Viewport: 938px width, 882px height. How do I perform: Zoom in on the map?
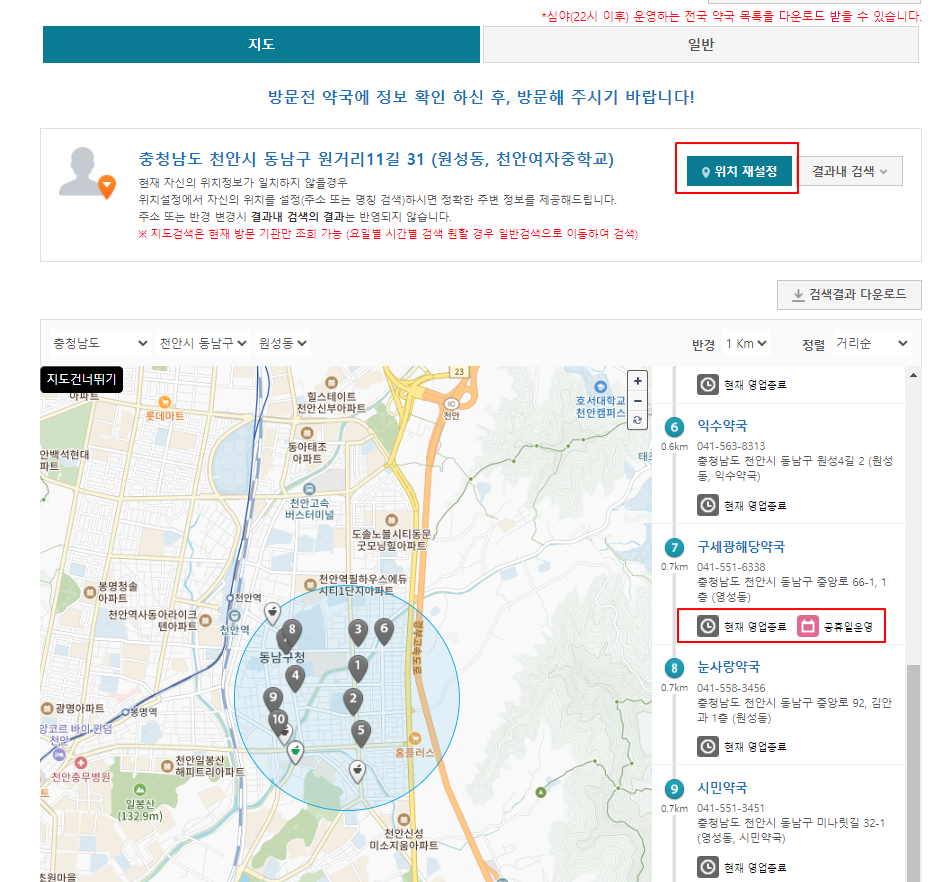637,381
